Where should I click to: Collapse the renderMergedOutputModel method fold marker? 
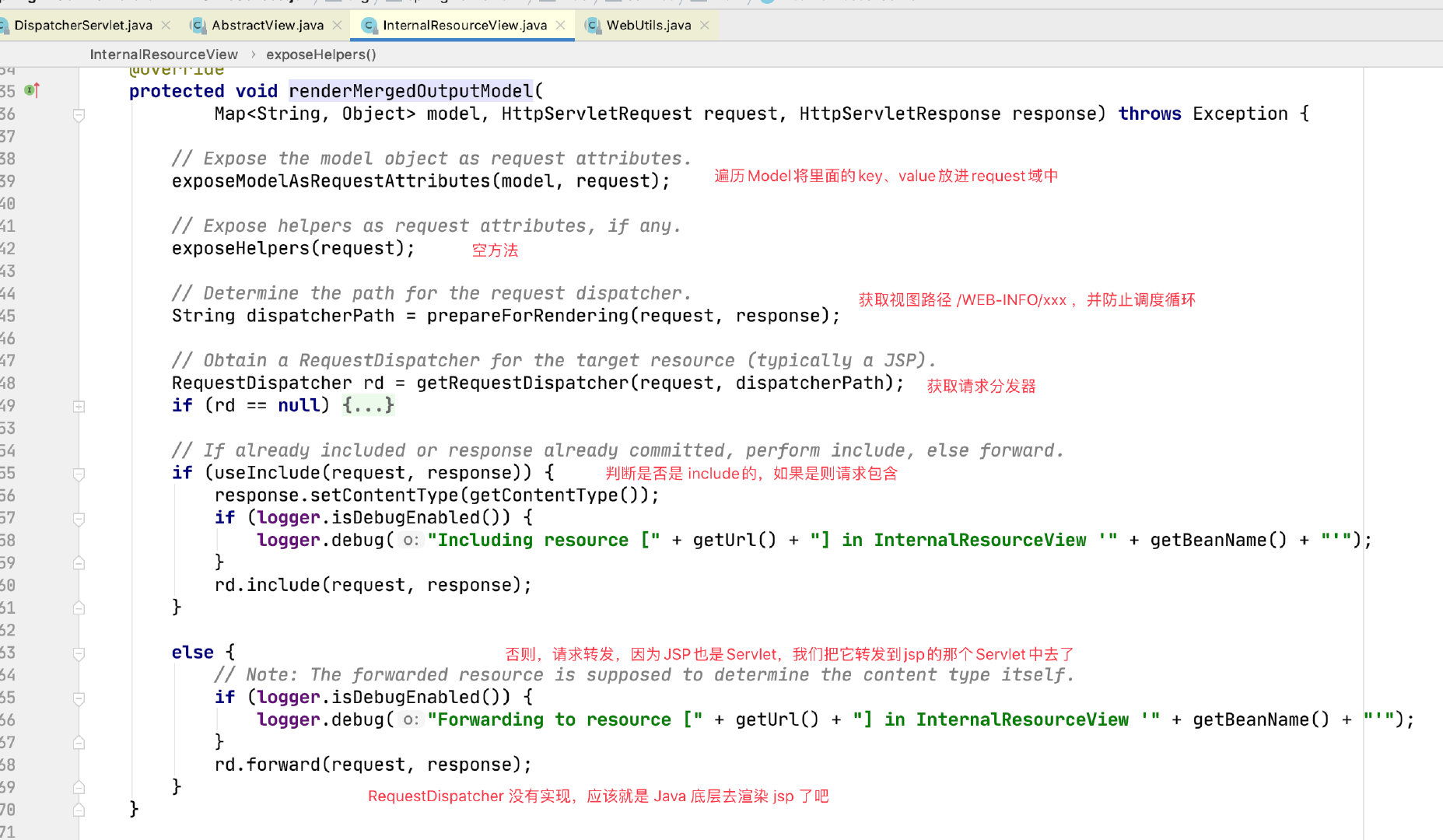coord(79,115)
